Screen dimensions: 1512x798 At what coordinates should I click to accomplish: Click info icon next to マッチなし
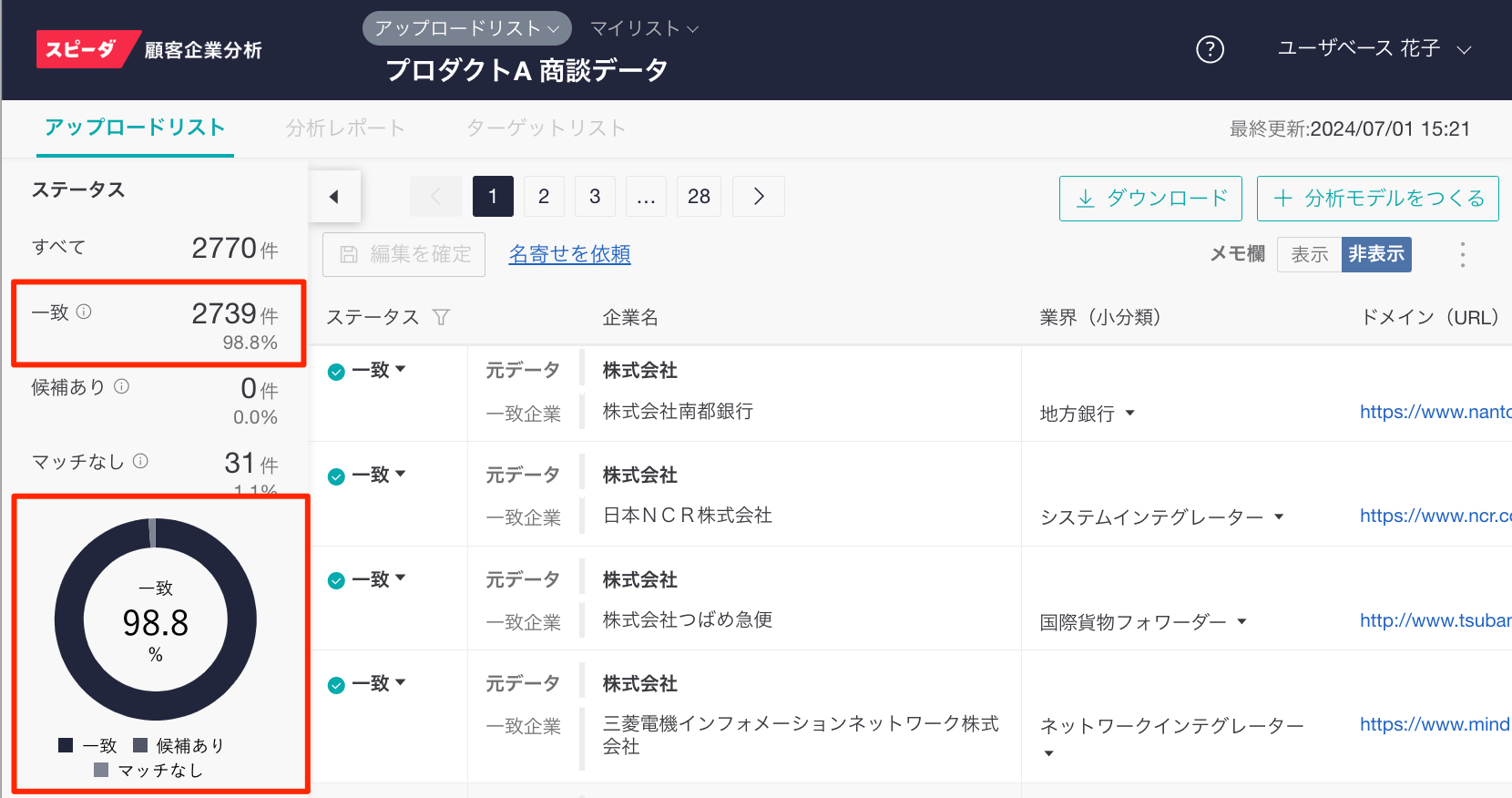(140, 461)
